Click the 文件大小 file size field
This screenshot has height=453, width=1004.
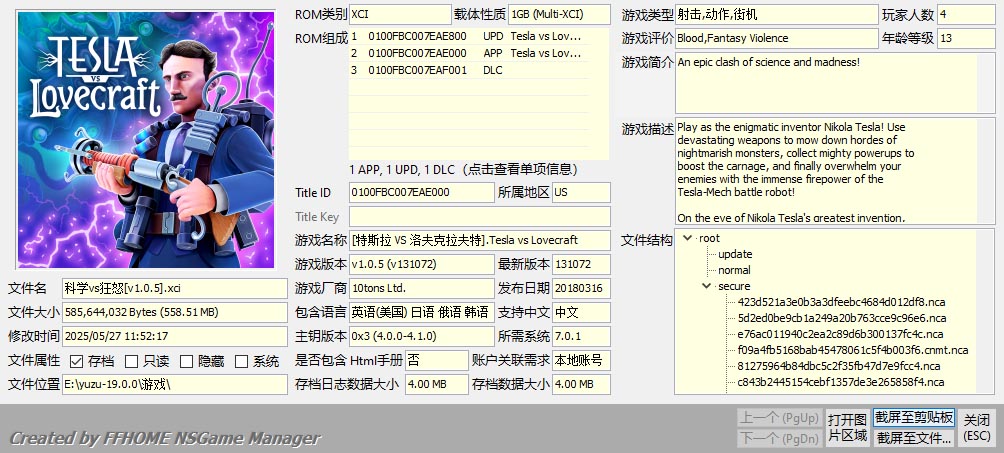pyautogui.click(x=175, y=313)
